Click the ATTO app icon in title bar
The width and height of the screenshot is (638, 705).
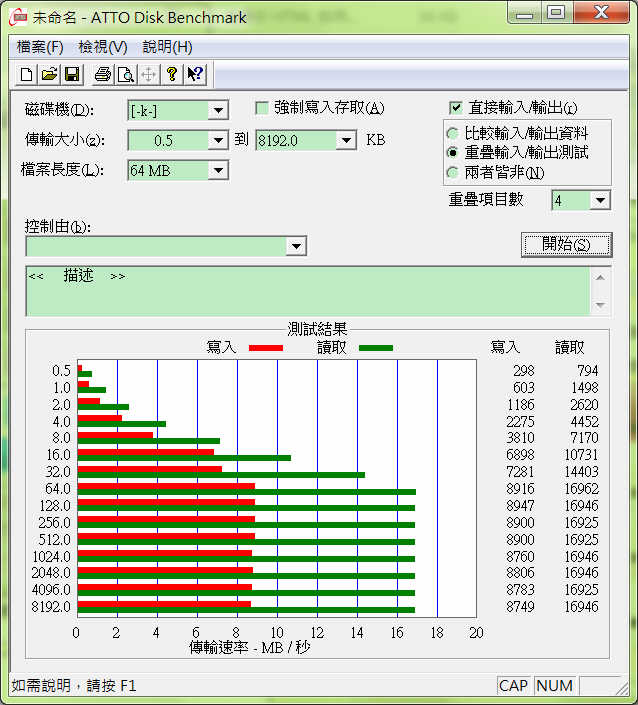pyautogui.click(x=18, y=17)
